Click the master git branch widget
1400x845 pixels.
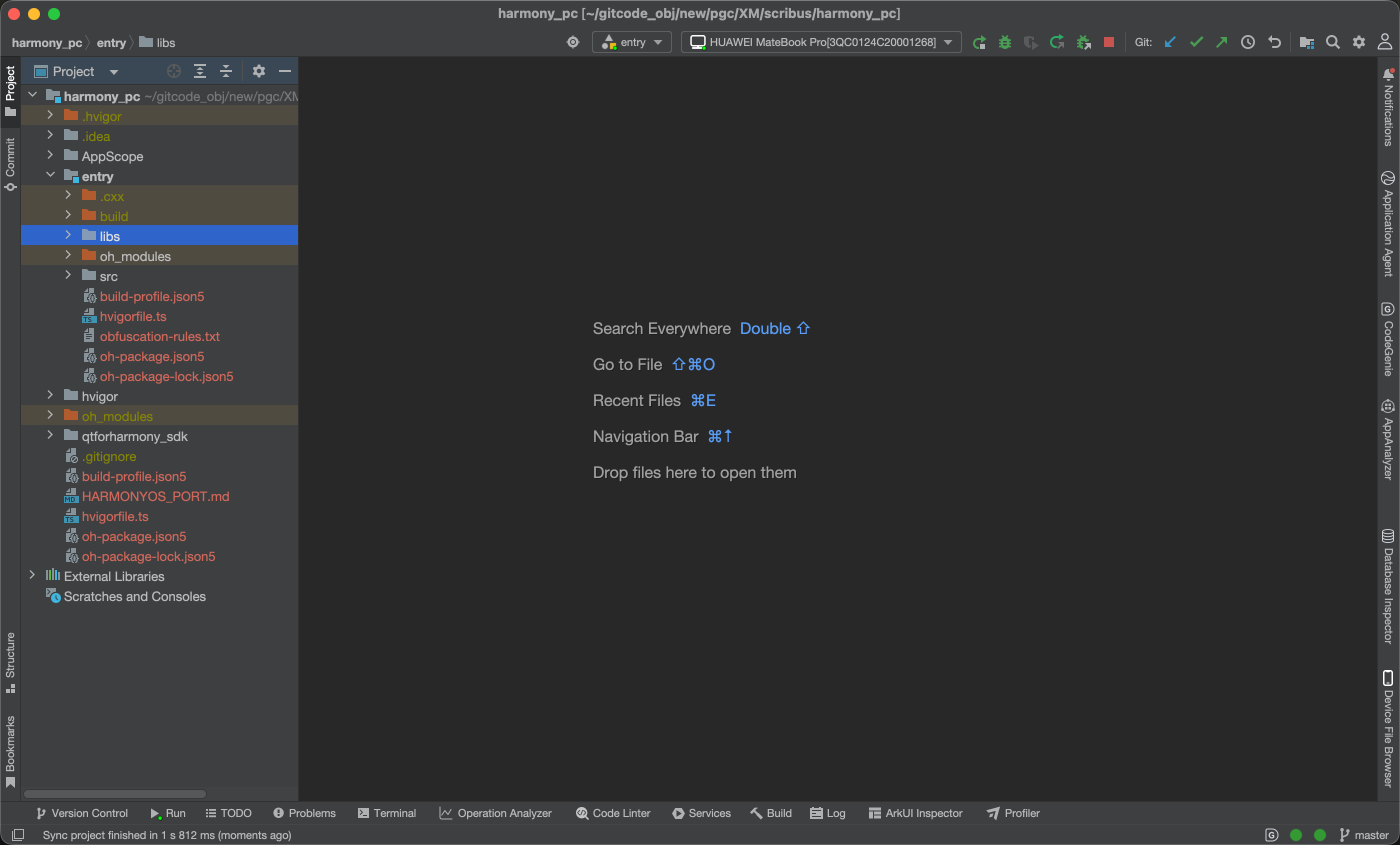(1364, 835)
